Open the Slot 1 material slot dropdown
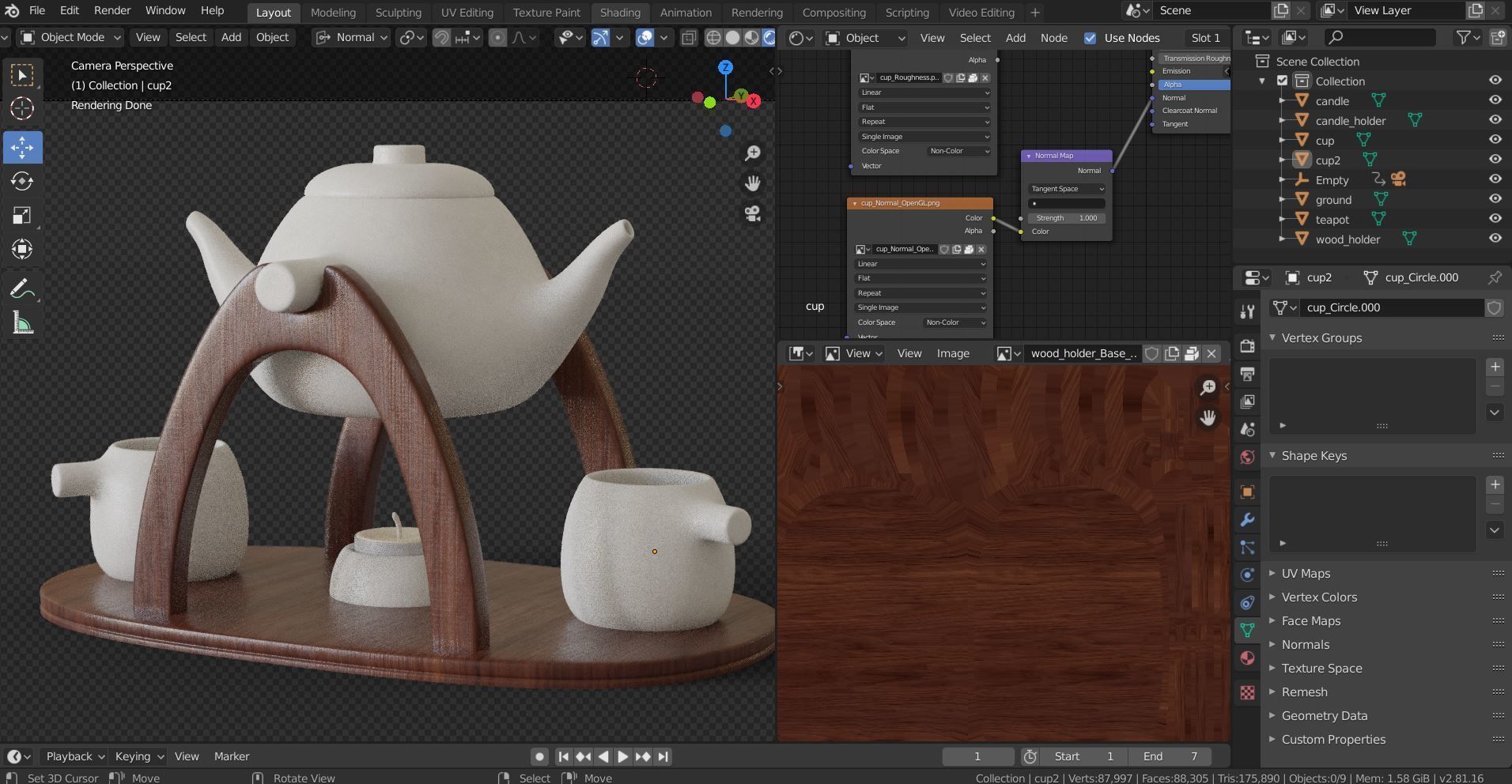Viewport: 1512px width, 784px height. [1206, 38]
